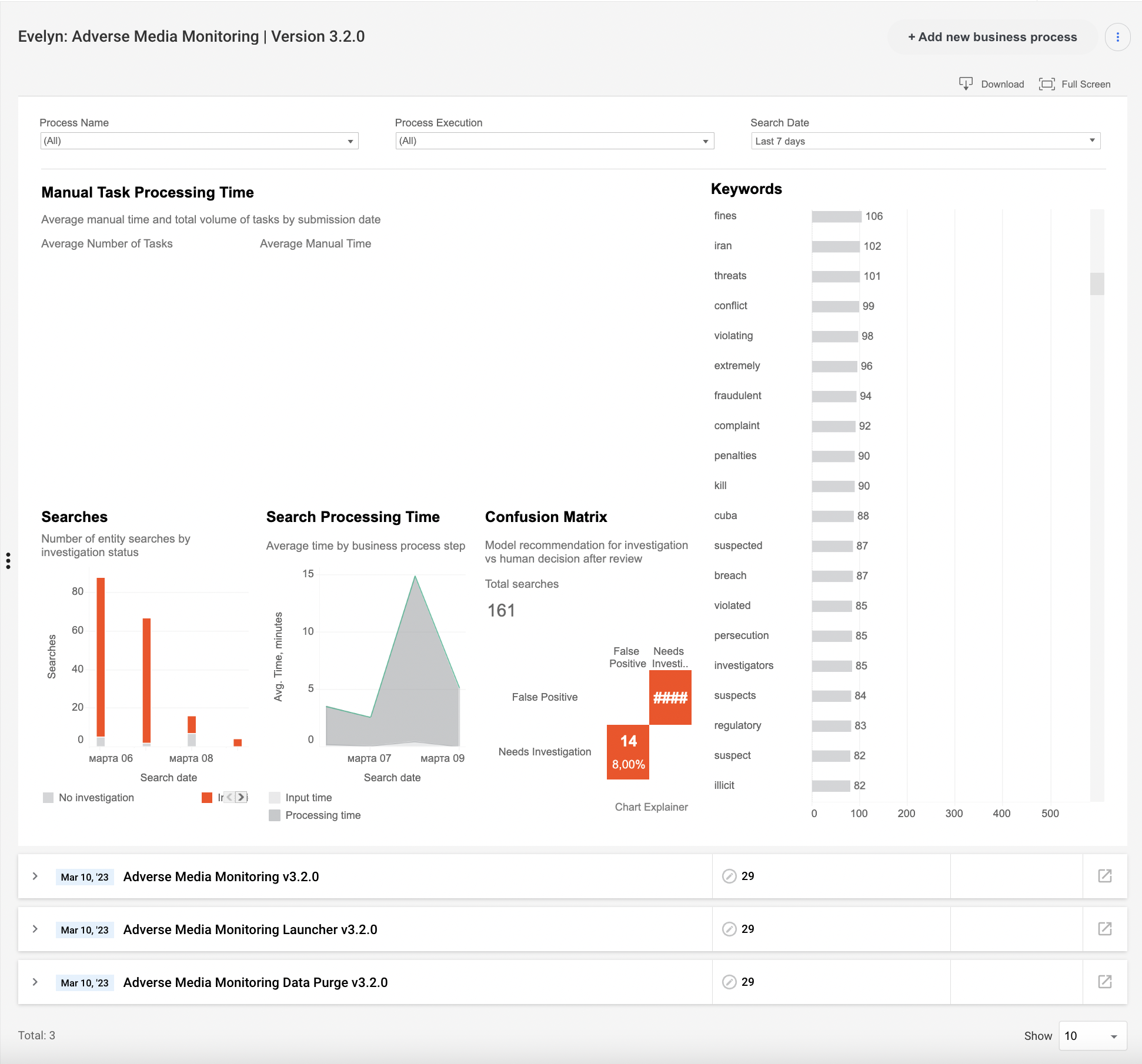This screenshot has width=1142, height=1064.
Task: Open the Full Screen view icon
Action: [x=1047, y=83]
